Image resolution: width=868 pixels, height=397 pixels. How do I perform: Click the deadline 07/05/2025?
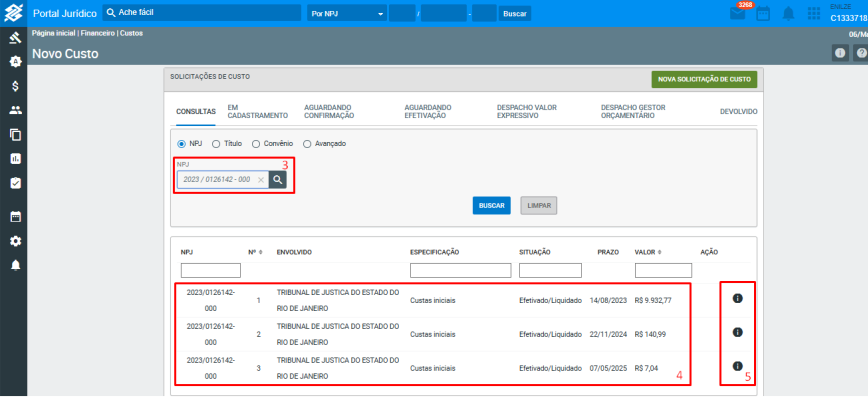(608, 368)
